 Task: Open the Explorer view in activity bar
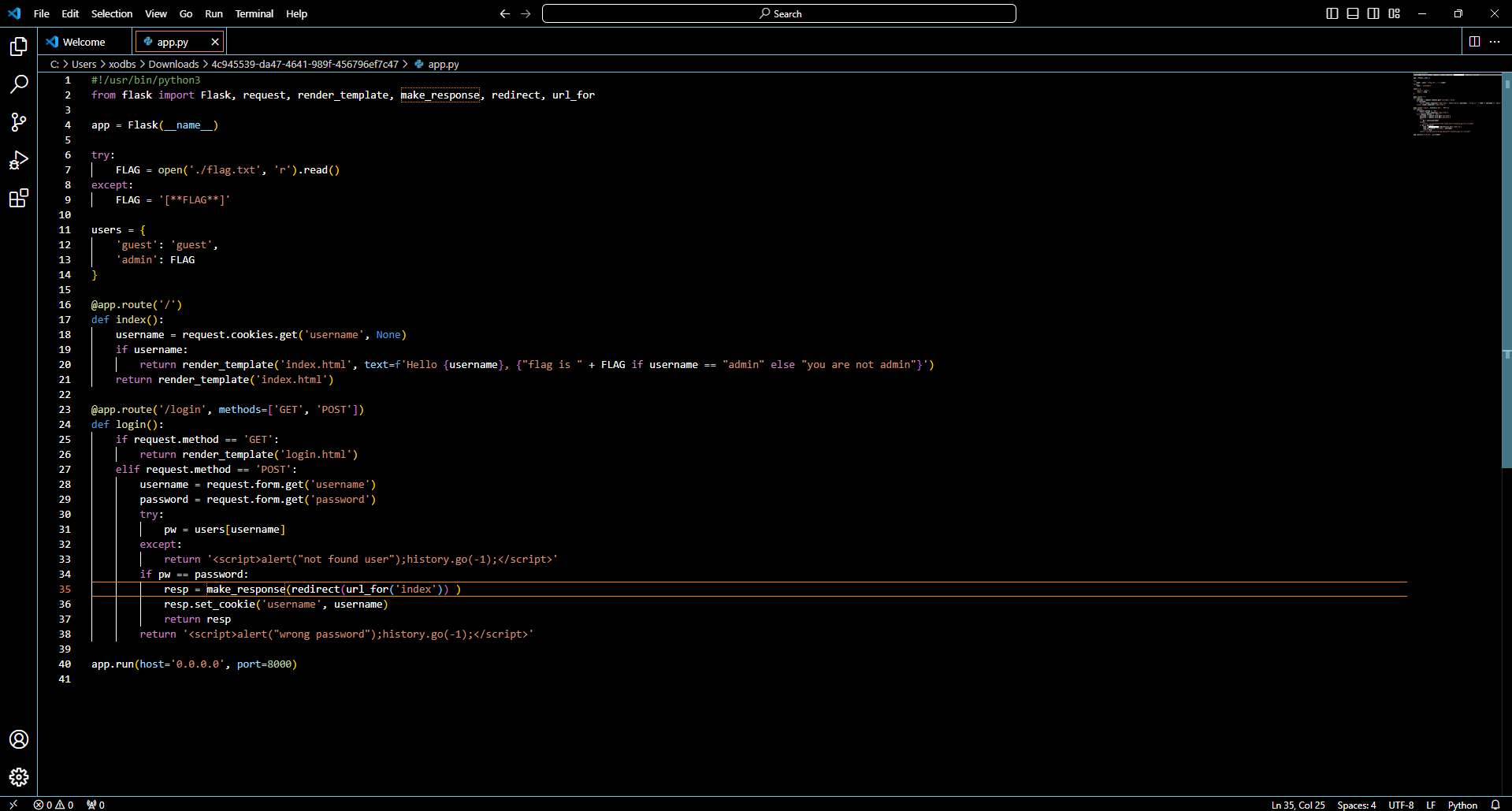[19, 47]
